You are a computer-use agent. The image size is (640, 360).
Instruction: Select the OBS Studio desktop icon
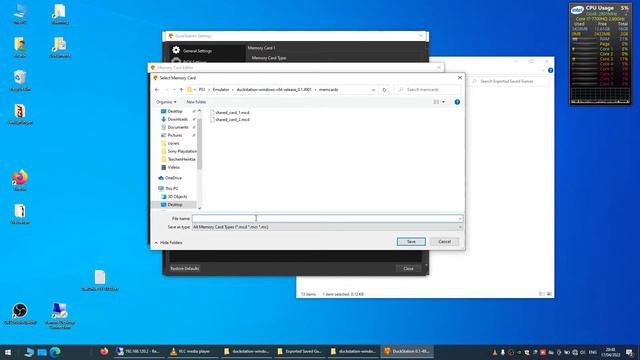pos(20,313)
